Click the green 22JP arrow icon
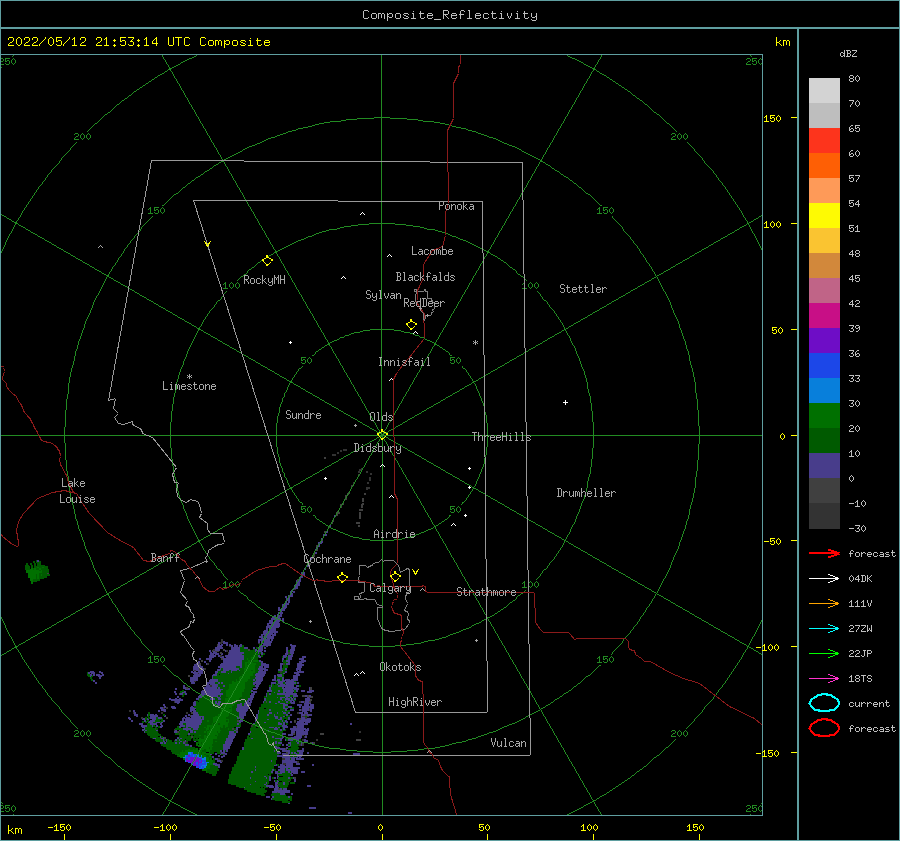Viewport: 900px width, 841px height. tap(824, 653)
